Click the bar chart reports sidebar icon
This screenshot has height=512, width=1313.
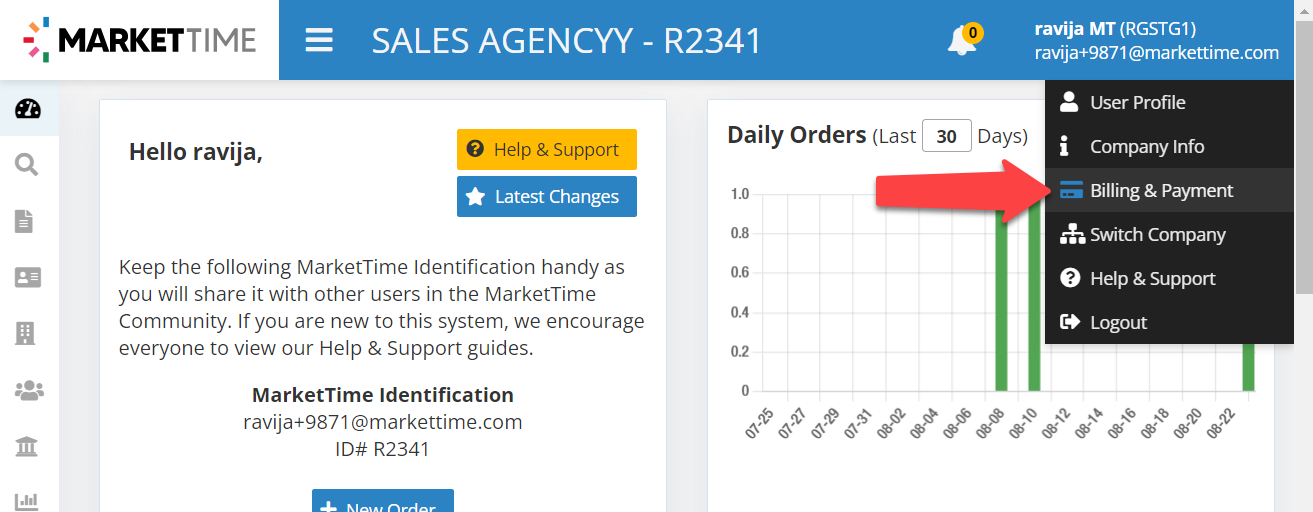coord(27,501)
